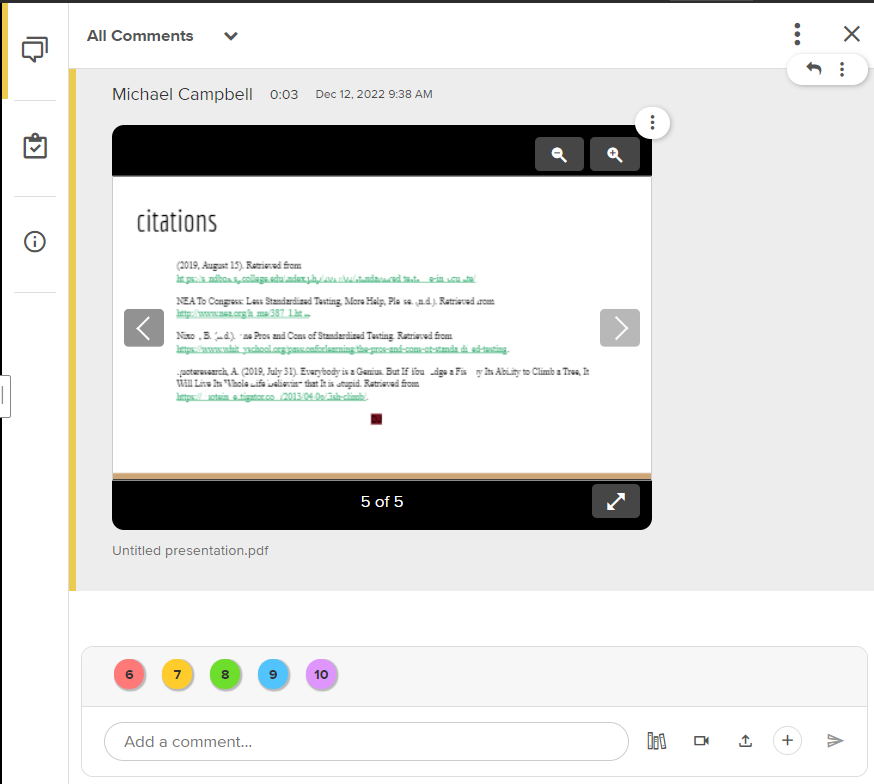Image resolution: width=874 pixels, height=784 pixels.
Task: Open the assessment clipboard icon in sidebar
Action: click(x=35, y=146)
